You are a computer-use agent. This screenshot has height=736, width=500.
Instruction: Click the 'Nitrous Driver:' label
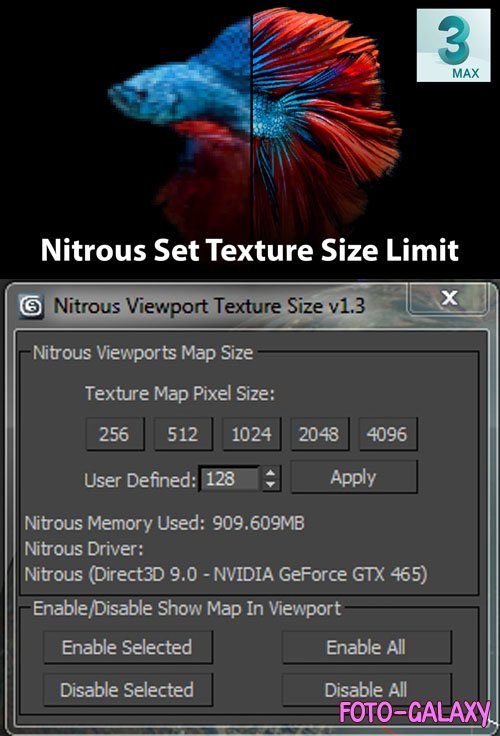[x=84, y=549]
